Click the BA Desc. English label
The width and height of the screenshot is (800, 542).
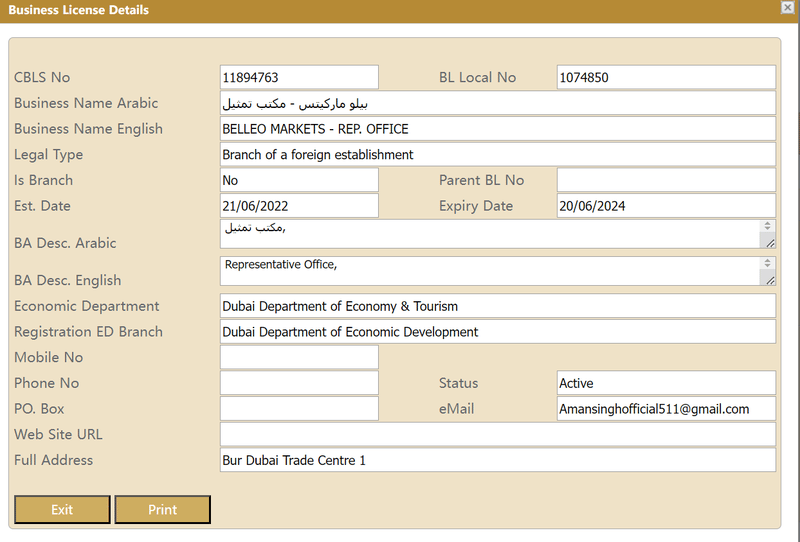pyautogui.click(x=68, y=280)
